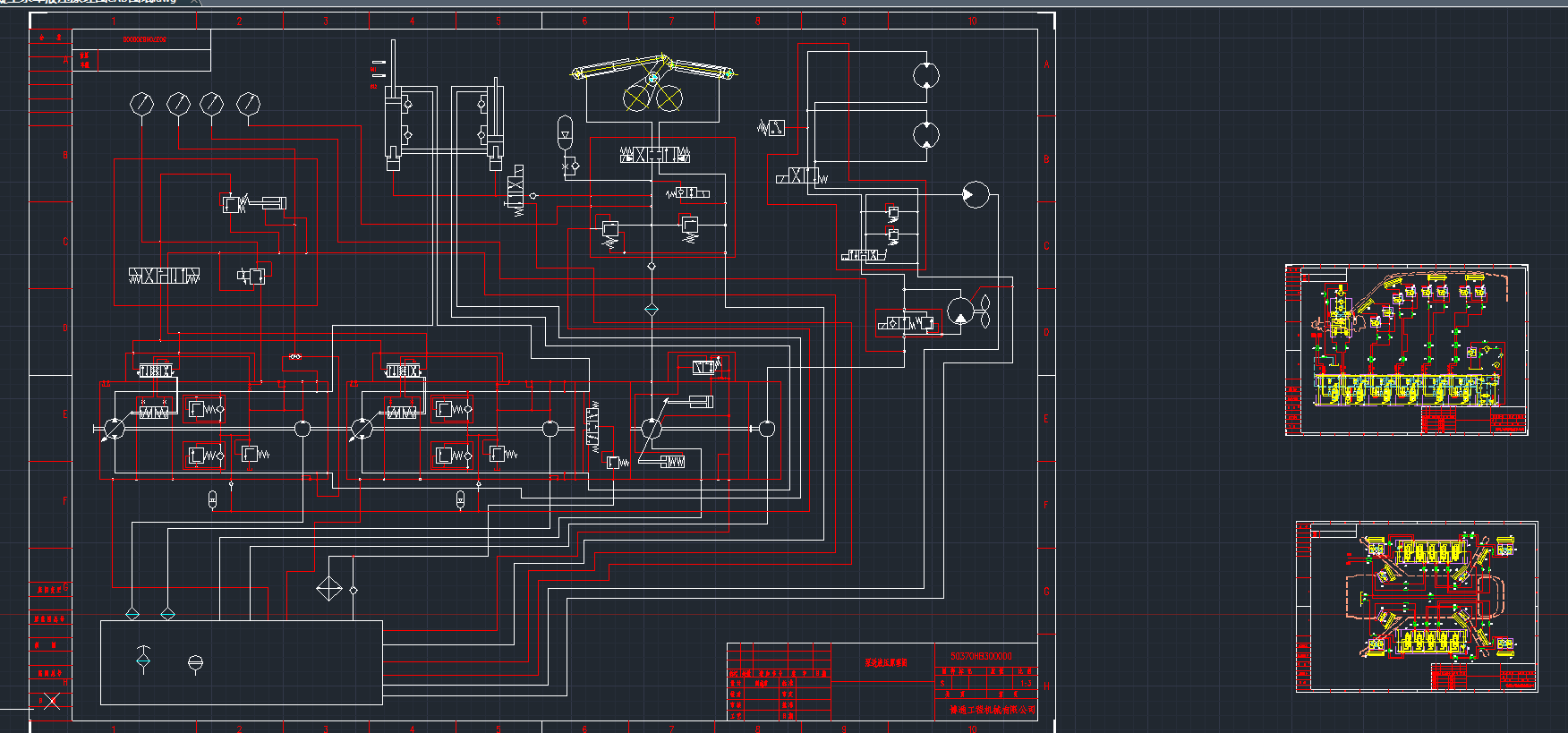Click the large diamond filter symbol above the tank
1568x733 pixels.
pyautogui.click(x=329, y=589)
